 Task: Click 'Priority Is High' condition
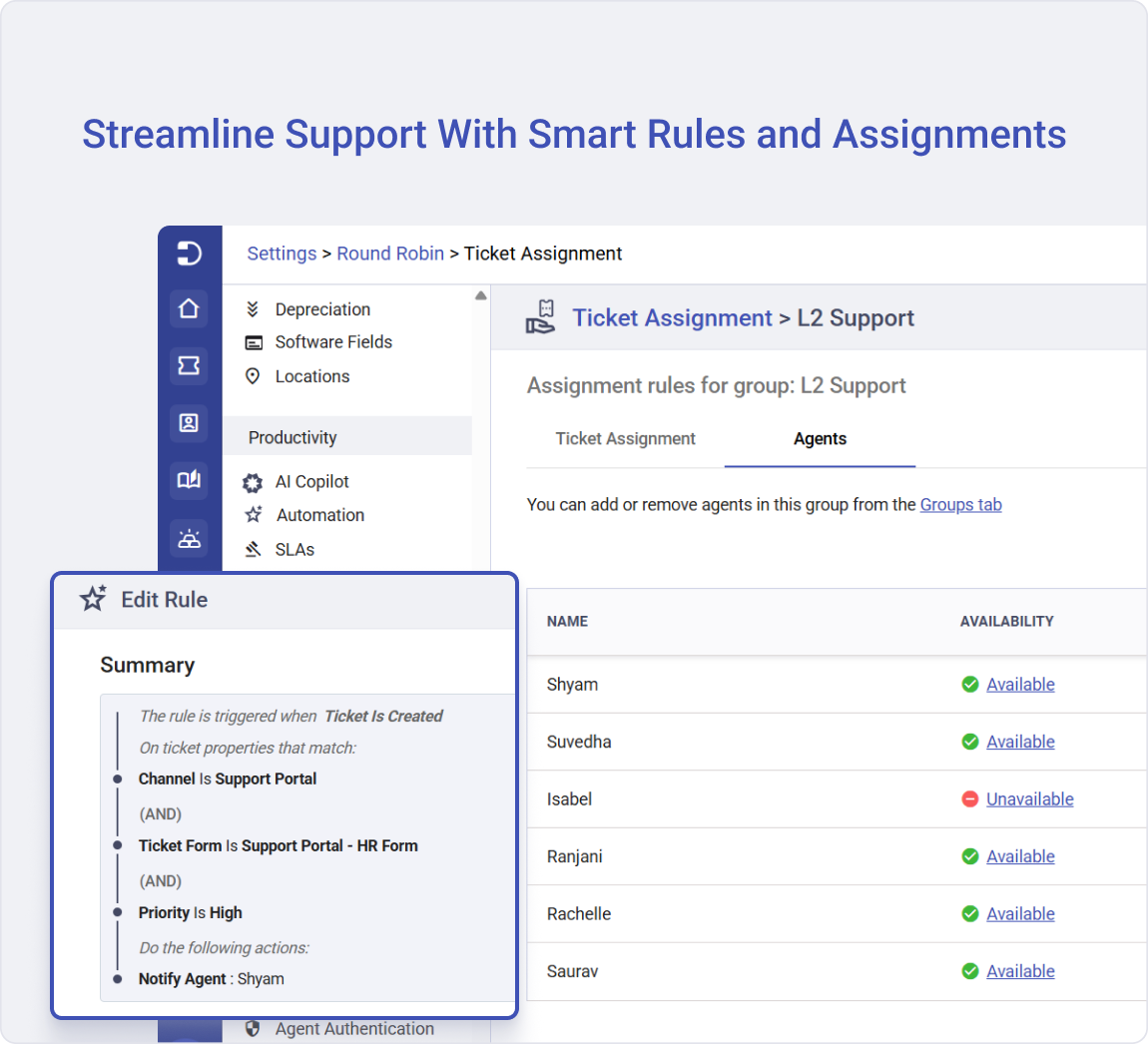[191, 913]
